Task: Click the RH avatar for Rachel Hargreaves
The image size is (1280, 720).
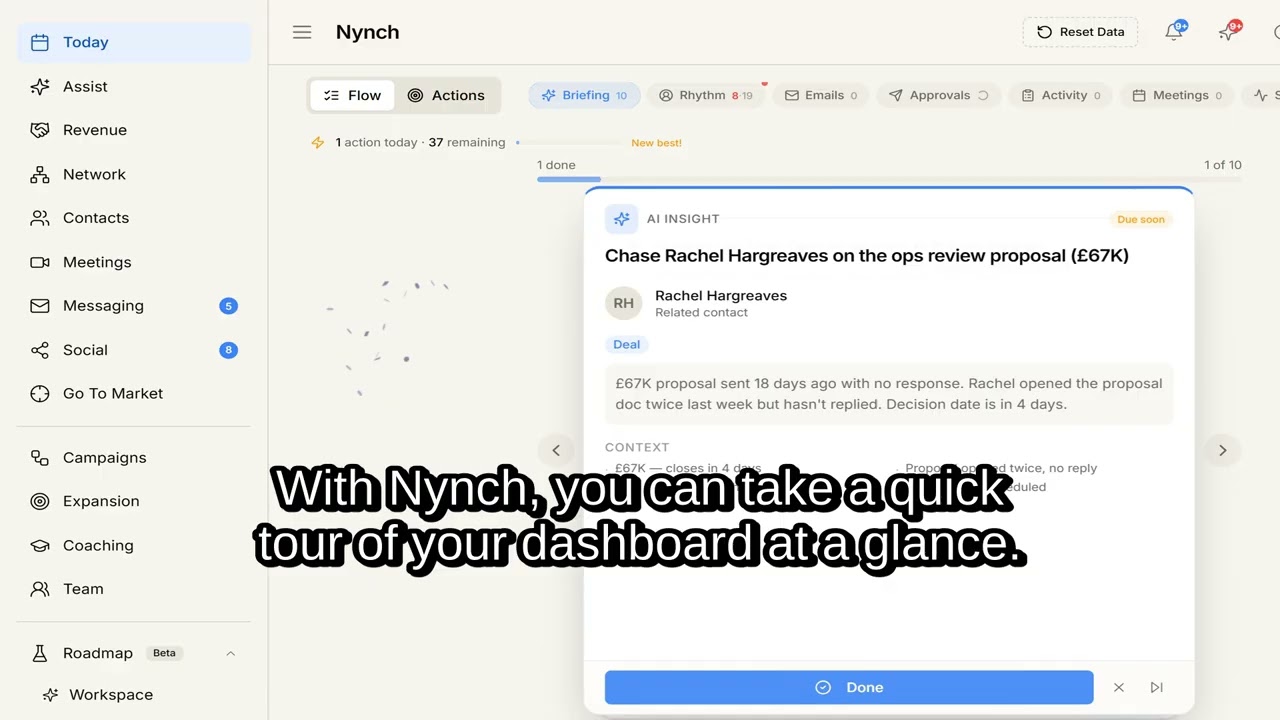Action: (x=623, y=303)
